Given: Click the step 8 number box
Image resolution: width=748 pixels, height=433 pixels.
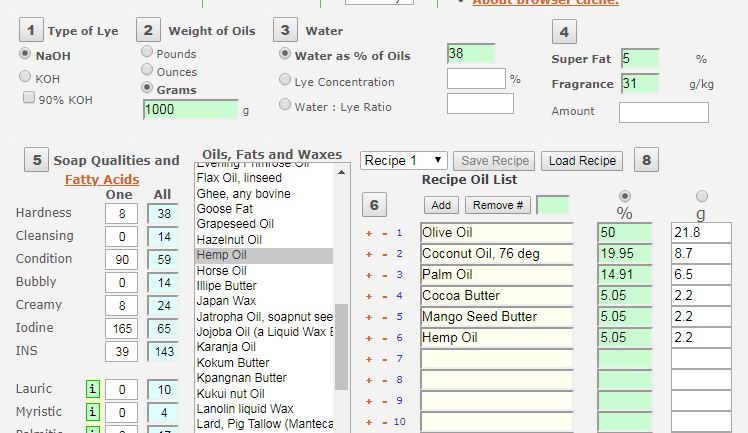Looking at the screenshot, I should pyautogui.click(x=646, y=160).
